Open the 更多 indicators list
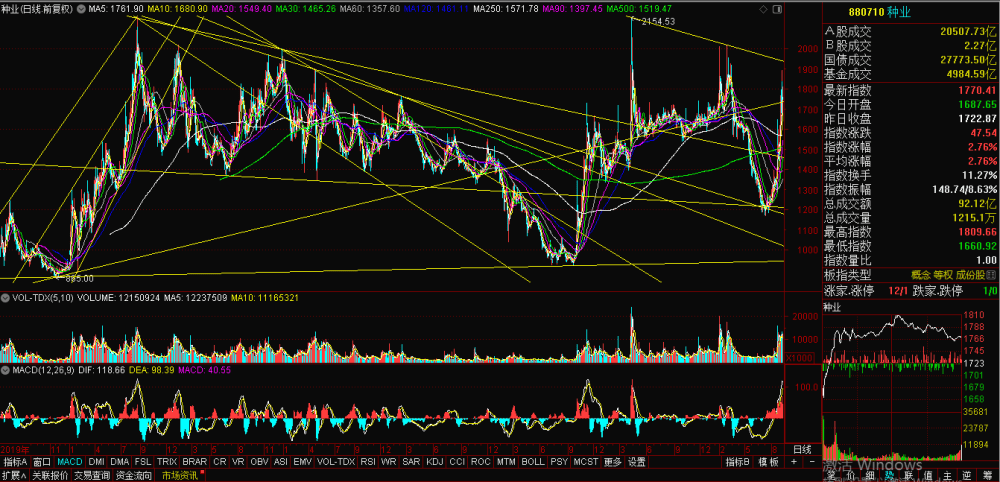 612,462
